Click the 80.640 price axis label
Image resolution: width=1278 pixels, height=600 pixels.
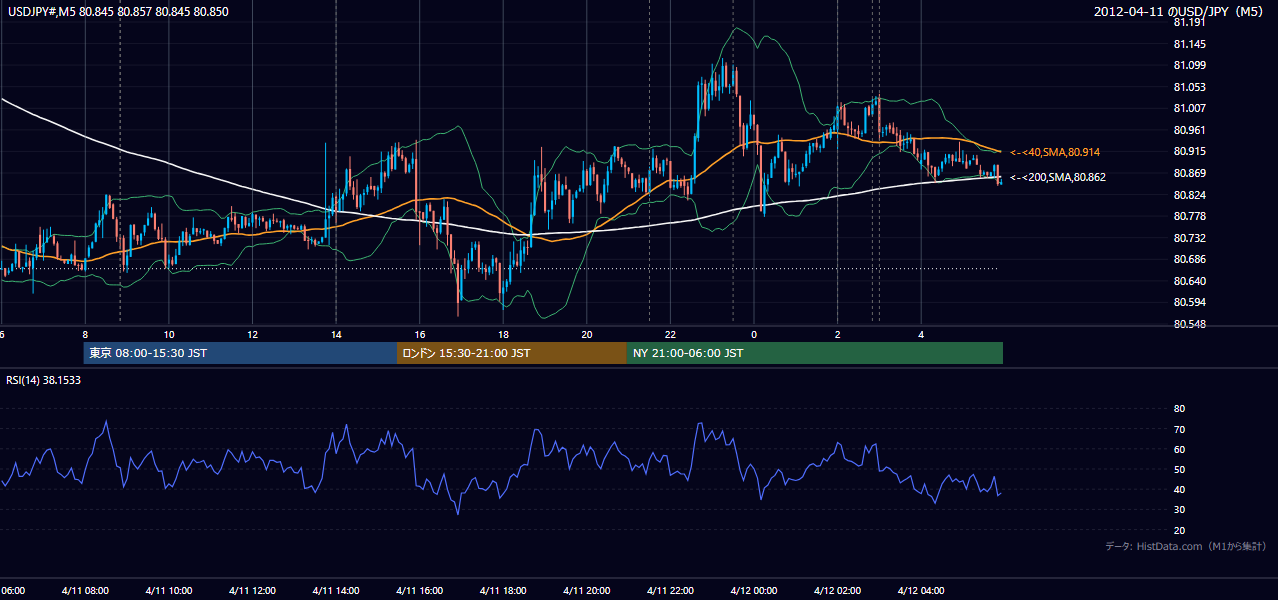coord(1189,281)
